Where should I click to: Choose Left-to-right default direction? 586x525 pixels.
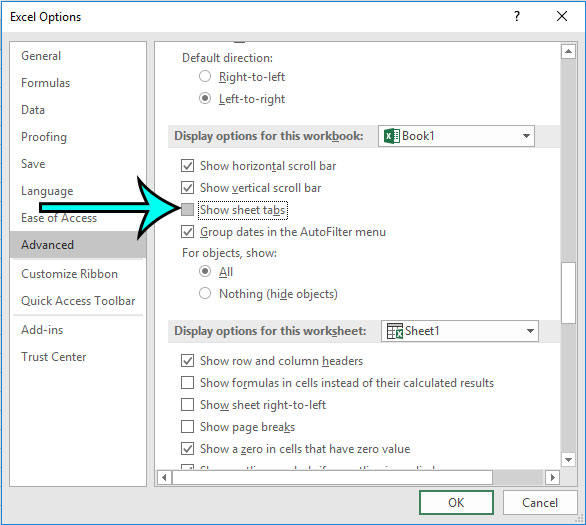(205, 99)
